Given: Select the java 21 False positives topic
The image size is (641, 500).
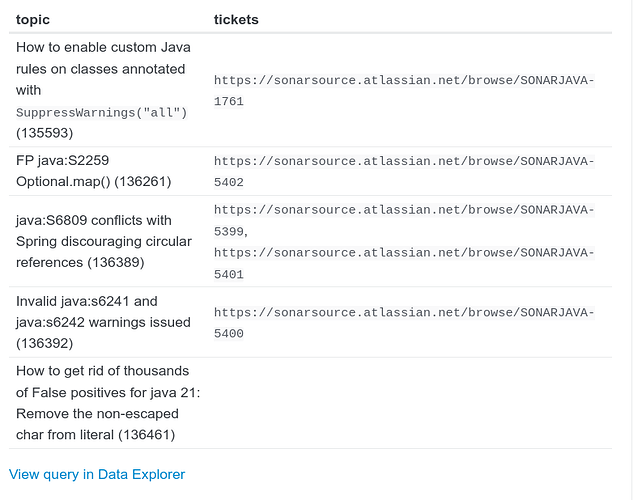Looking at the screenshot, I should pyautogui.click(x=108, y=403).
